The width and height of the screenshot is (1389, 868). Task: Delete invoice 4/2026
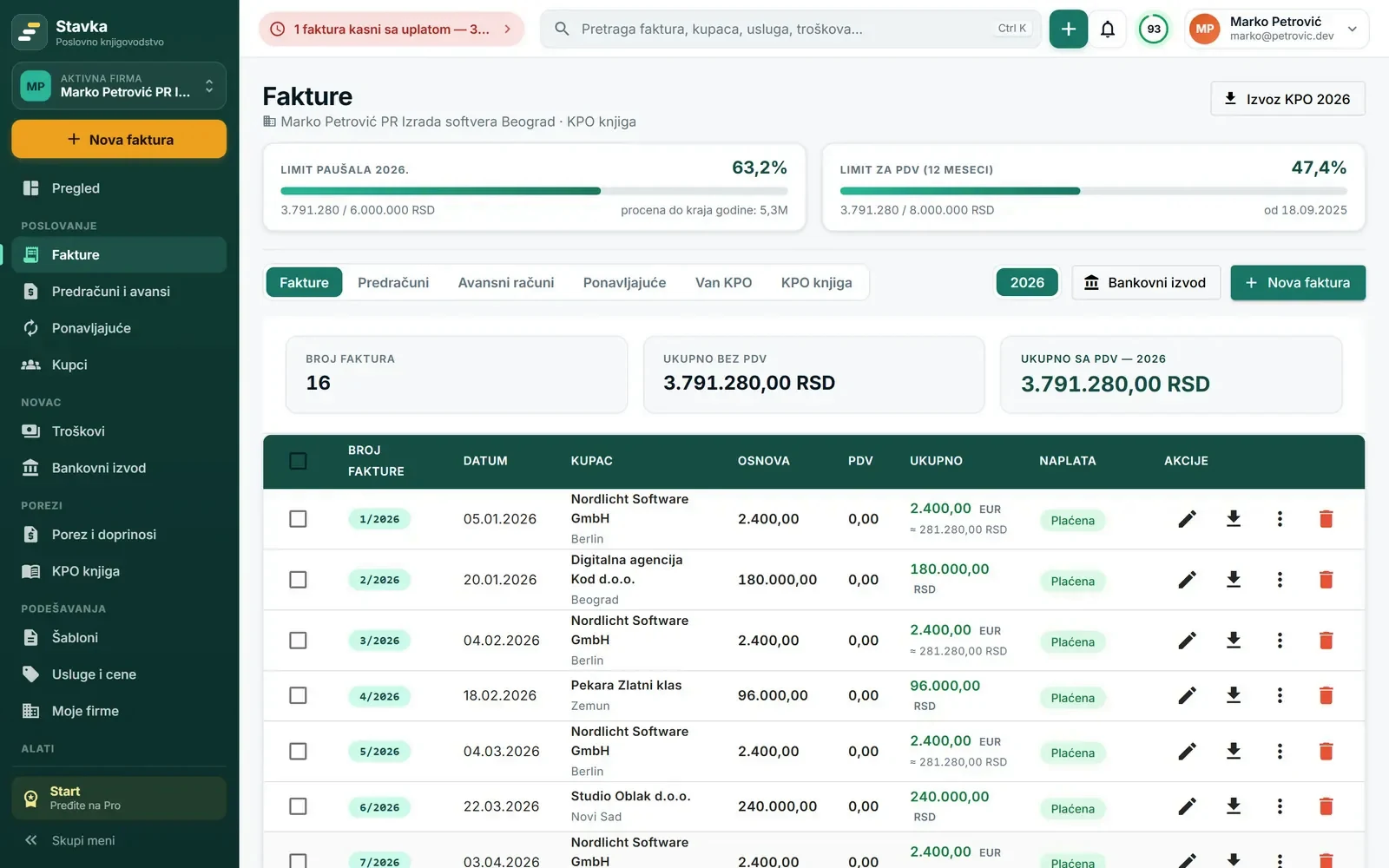click(1326, 695)
